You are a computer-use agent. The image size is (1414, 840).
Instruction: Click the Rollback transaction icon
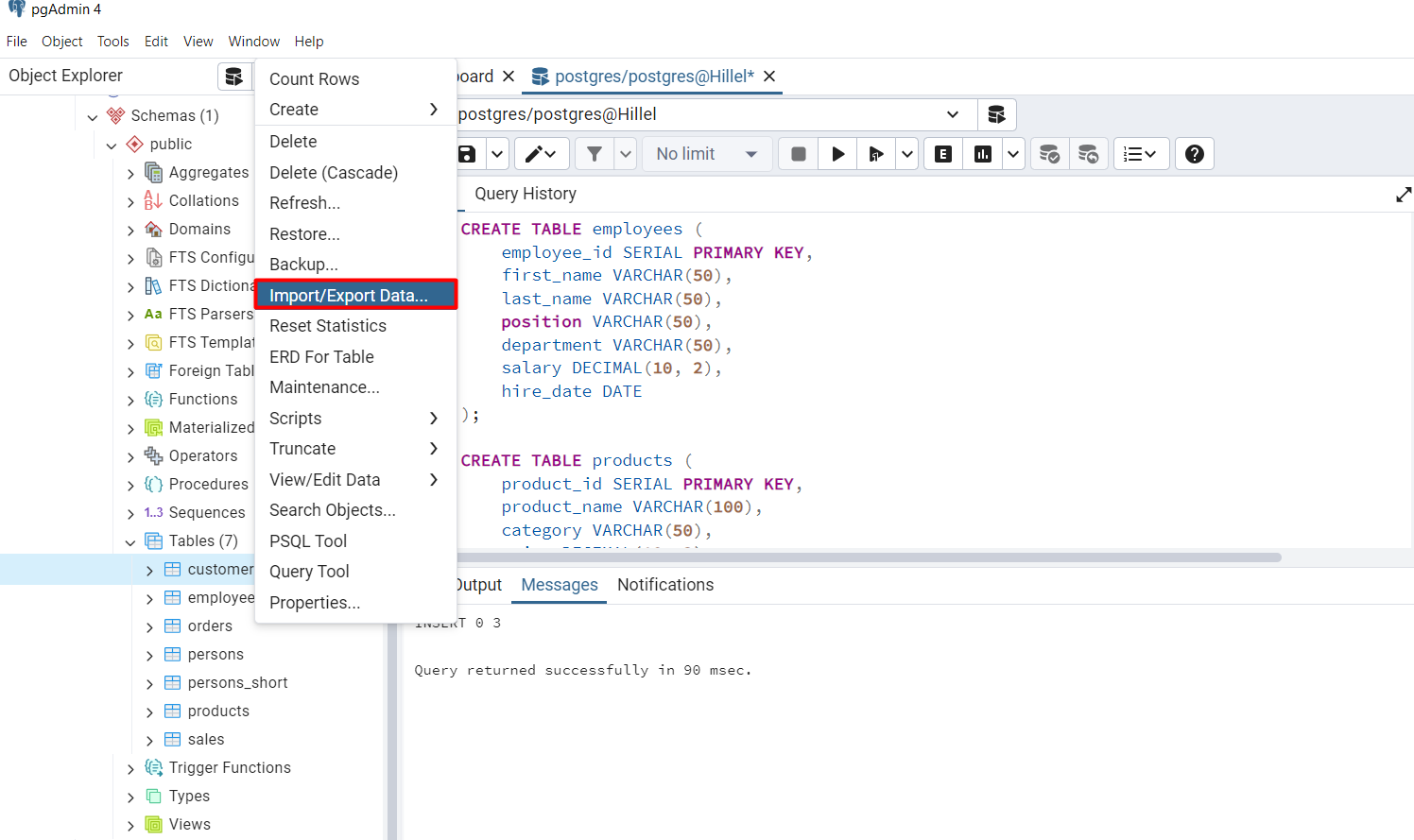(1087, 153)
